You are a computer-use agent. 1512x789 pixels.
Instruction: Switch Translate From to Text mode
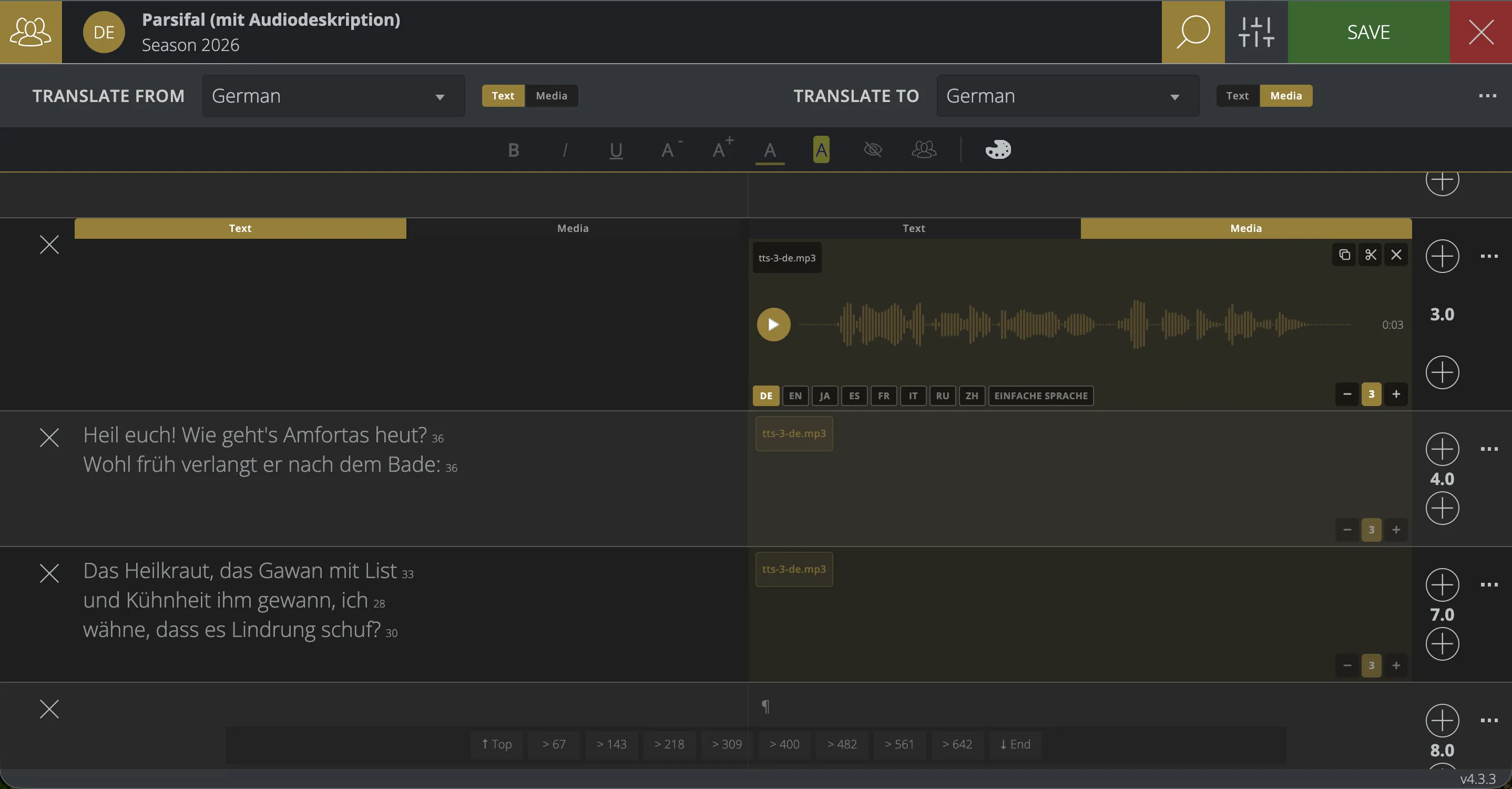(x=503, y=96)
